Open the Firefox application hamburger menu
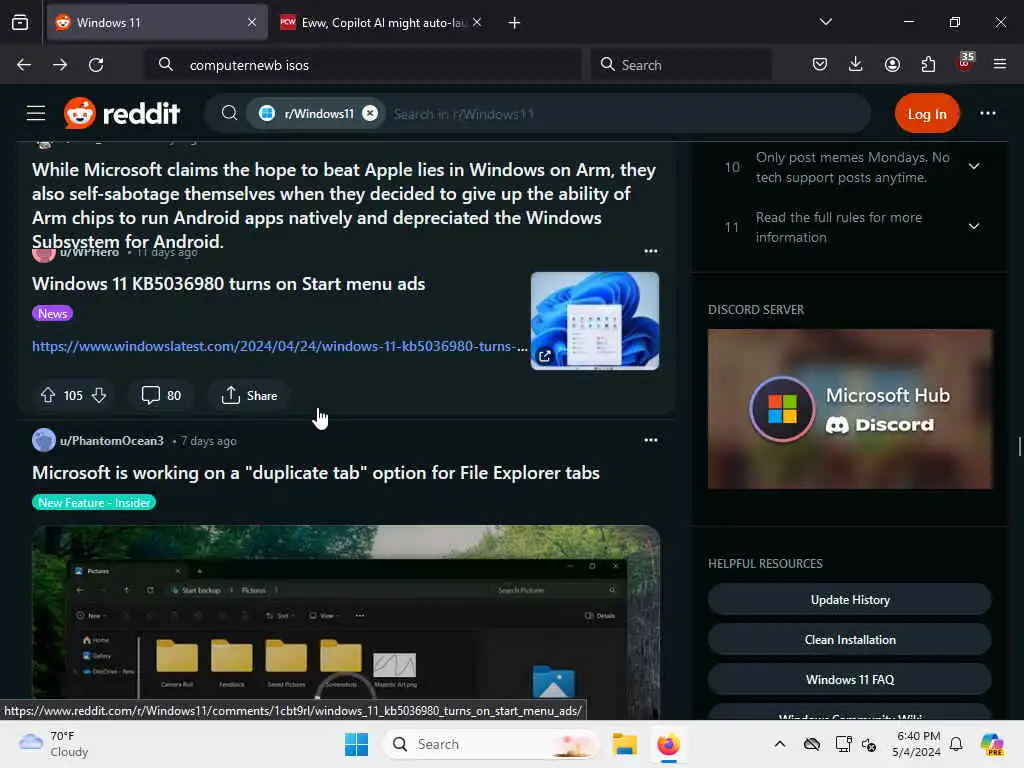1024x768 pixels. pos(1000,64)
